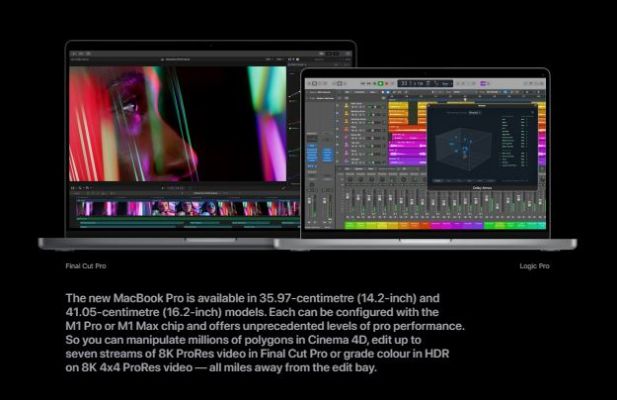Click the purple track icon in Logic's track list

click(x=346, y=131)
